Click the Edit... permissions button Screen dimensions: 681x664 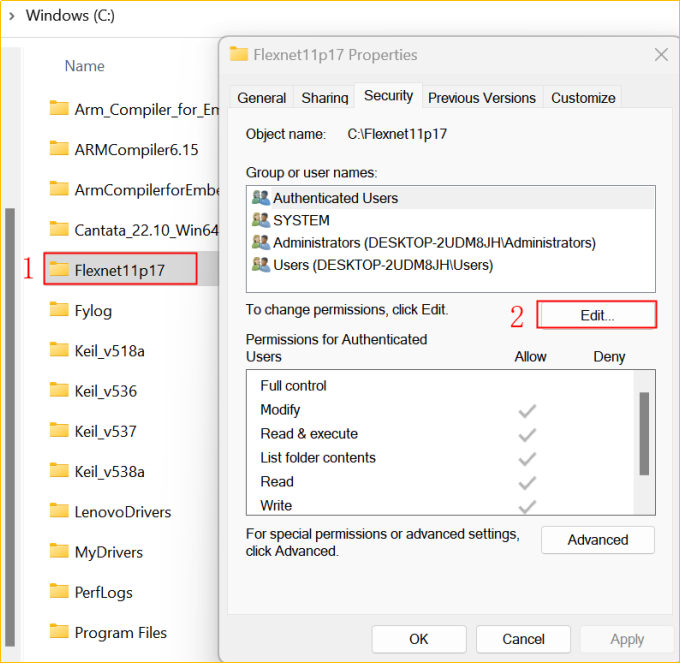pyautogui.click(x=597, y=315)
